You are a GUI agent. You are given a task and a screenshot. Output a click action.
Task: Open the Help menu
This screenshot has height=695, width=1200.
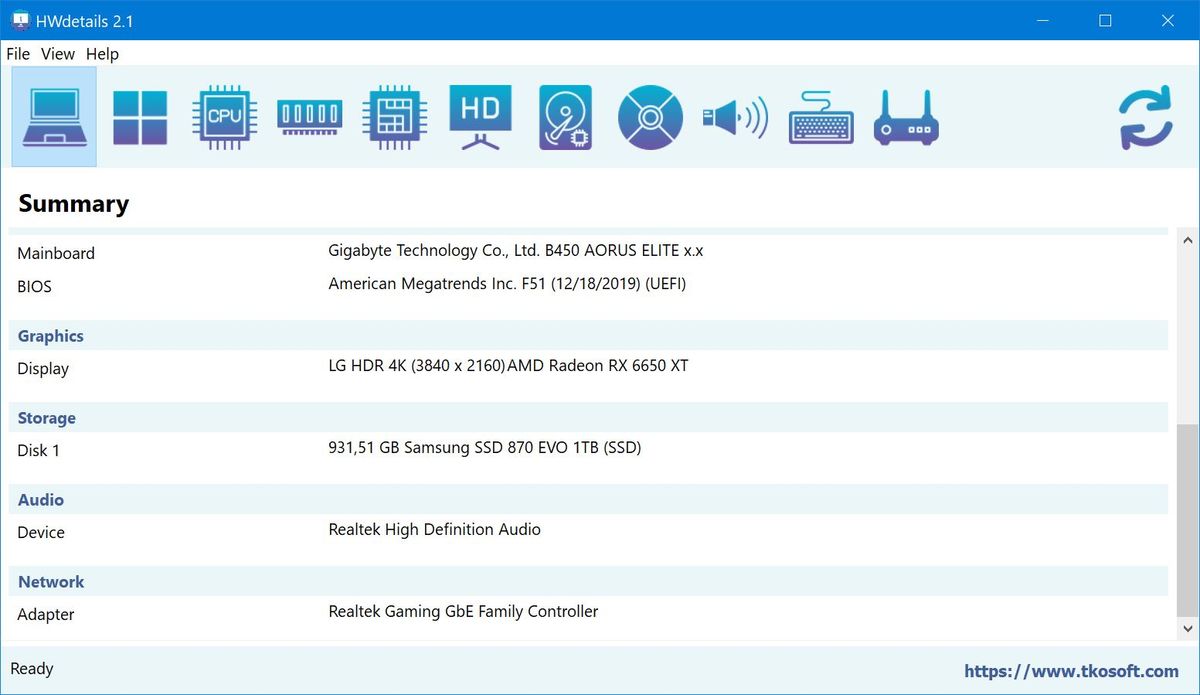102,54
